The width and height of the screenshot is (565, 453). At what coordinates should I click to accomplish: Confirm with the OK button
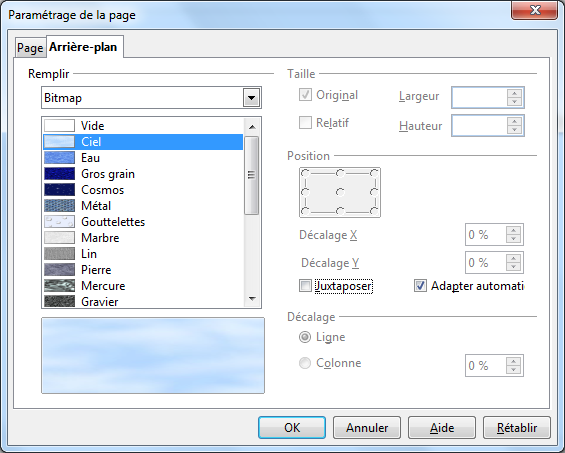tap(292, 428)
